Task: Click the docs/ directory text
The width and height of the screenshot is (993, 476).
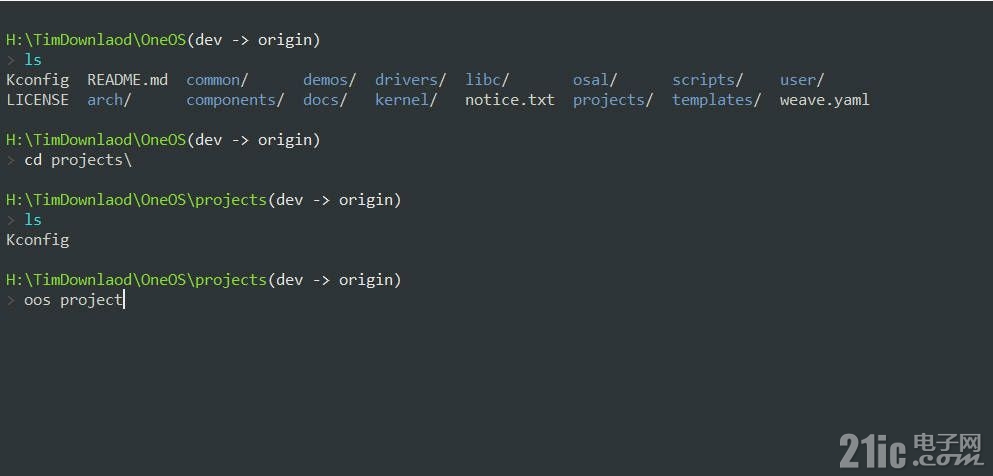Action: (x=326, y=100)
